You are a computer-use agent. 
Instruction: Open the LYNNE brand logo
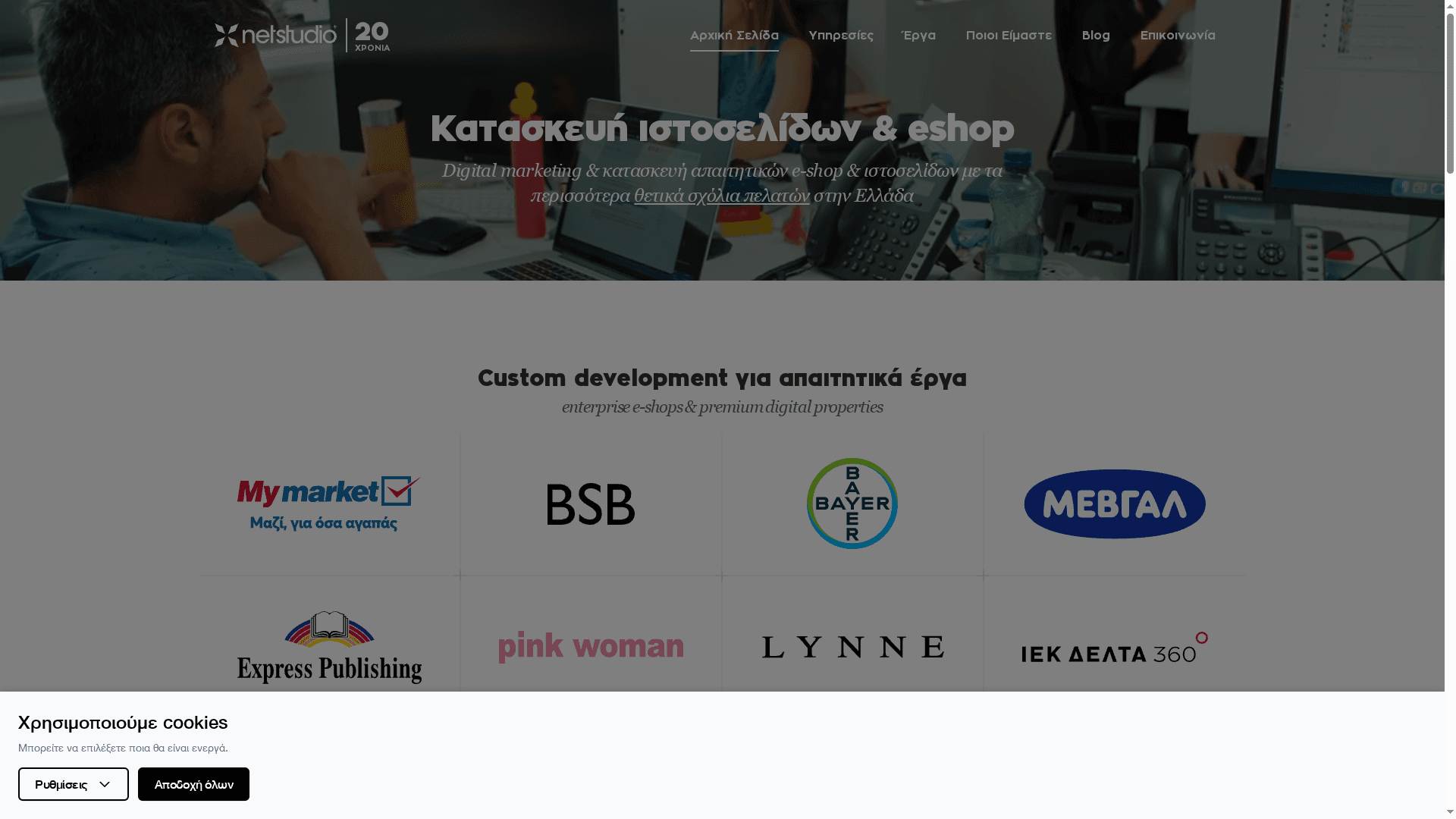point(852,646)
